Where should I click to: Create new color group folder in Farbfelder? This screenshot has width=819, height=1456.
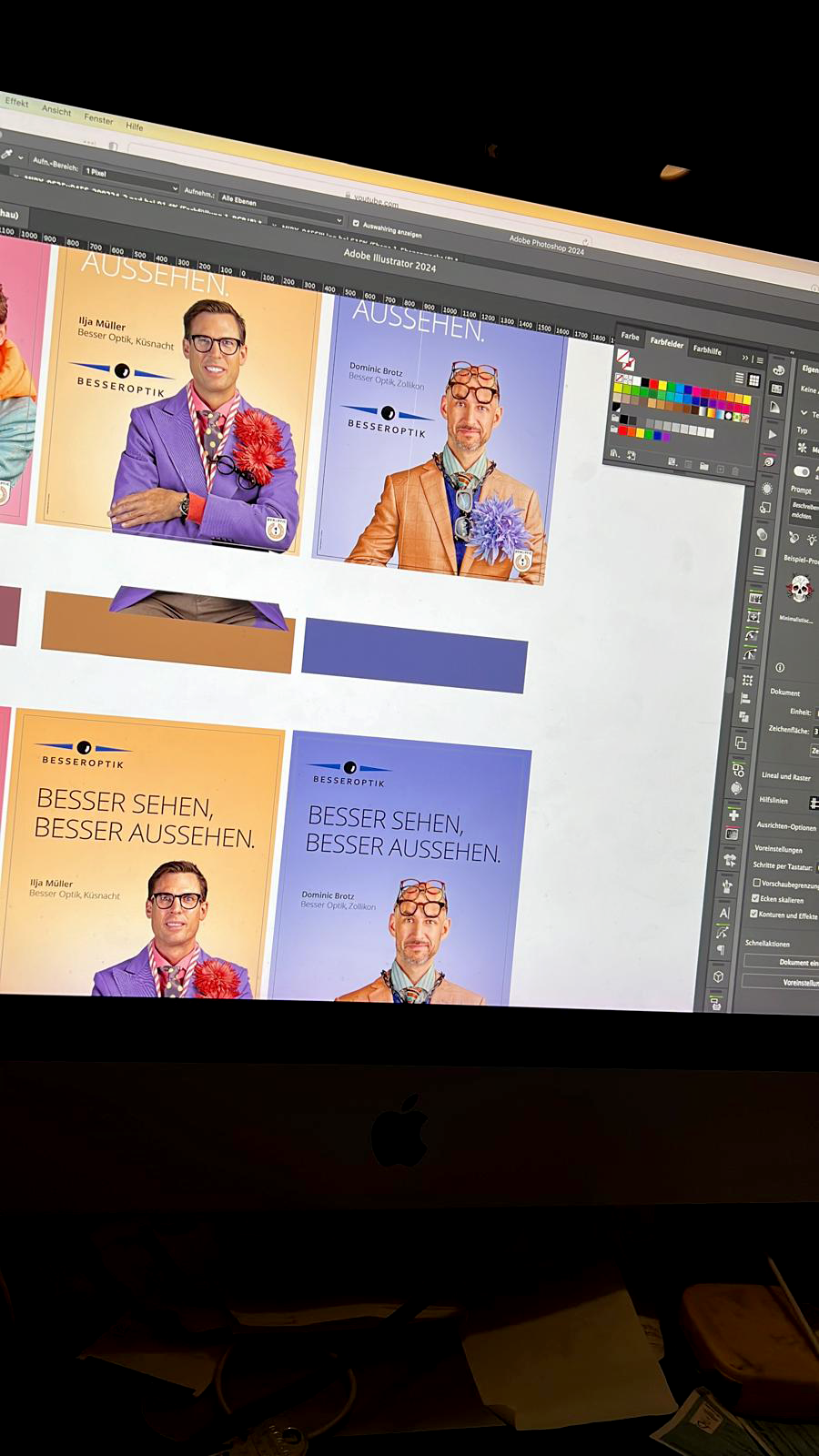pyautogui.click(x=704, y=467)
